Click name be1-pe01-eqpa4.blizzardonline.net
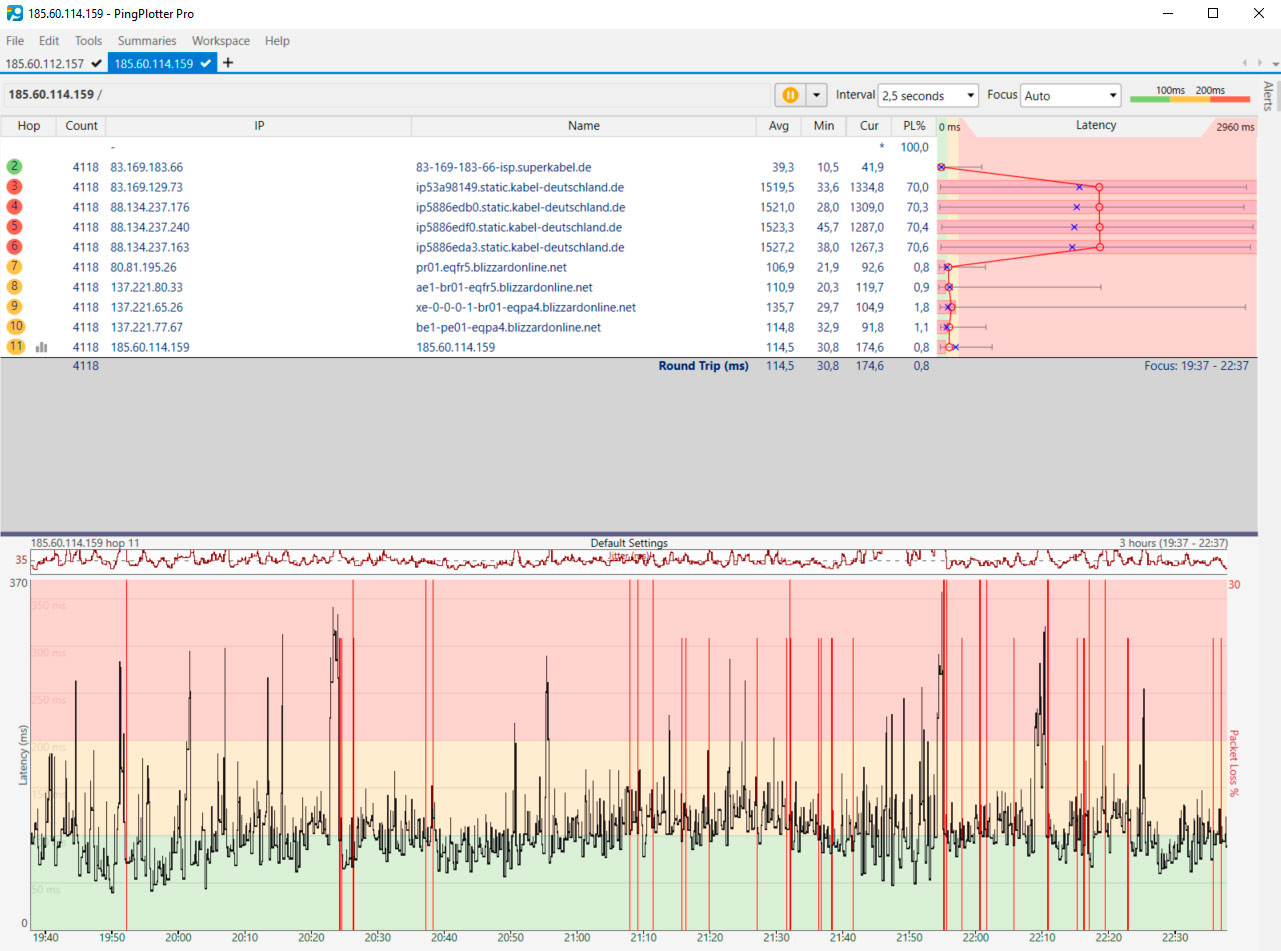 (x=508, y=327)
